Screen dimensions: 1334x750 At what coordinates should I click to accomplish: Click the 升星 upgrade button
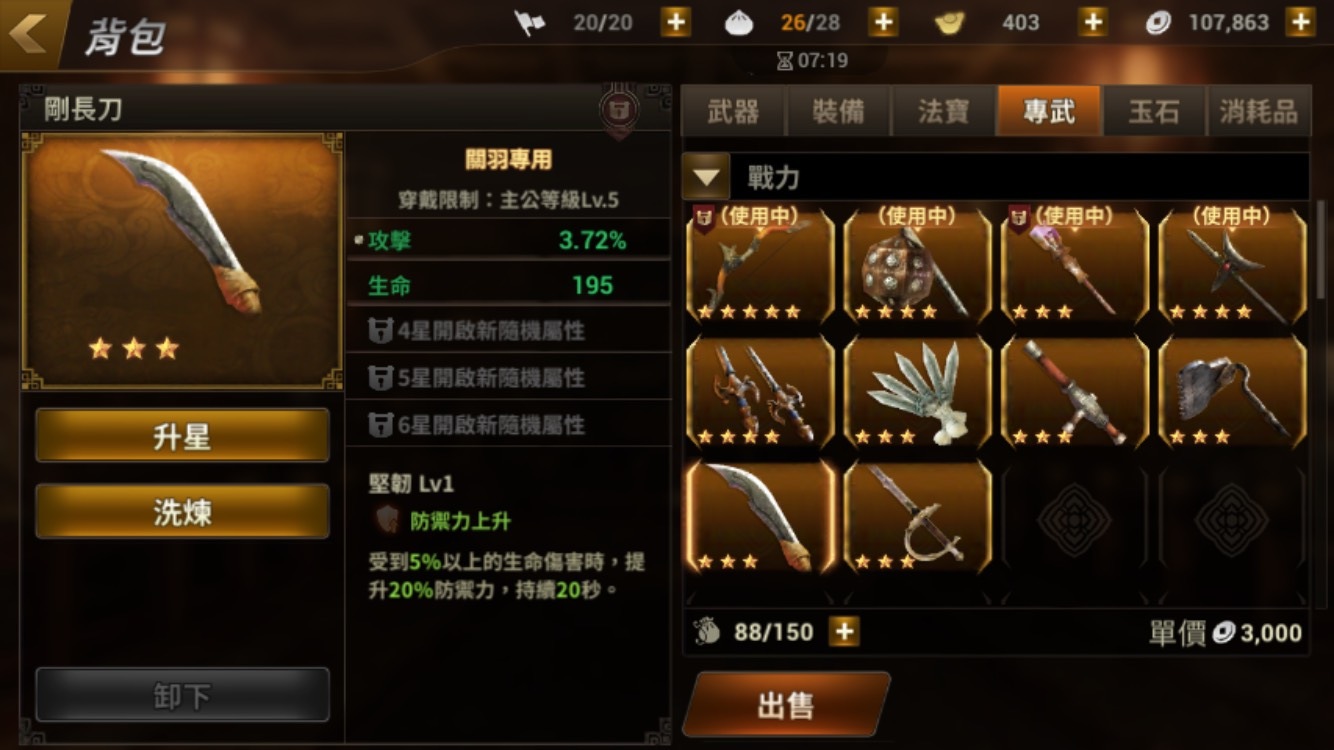(182, 435)
